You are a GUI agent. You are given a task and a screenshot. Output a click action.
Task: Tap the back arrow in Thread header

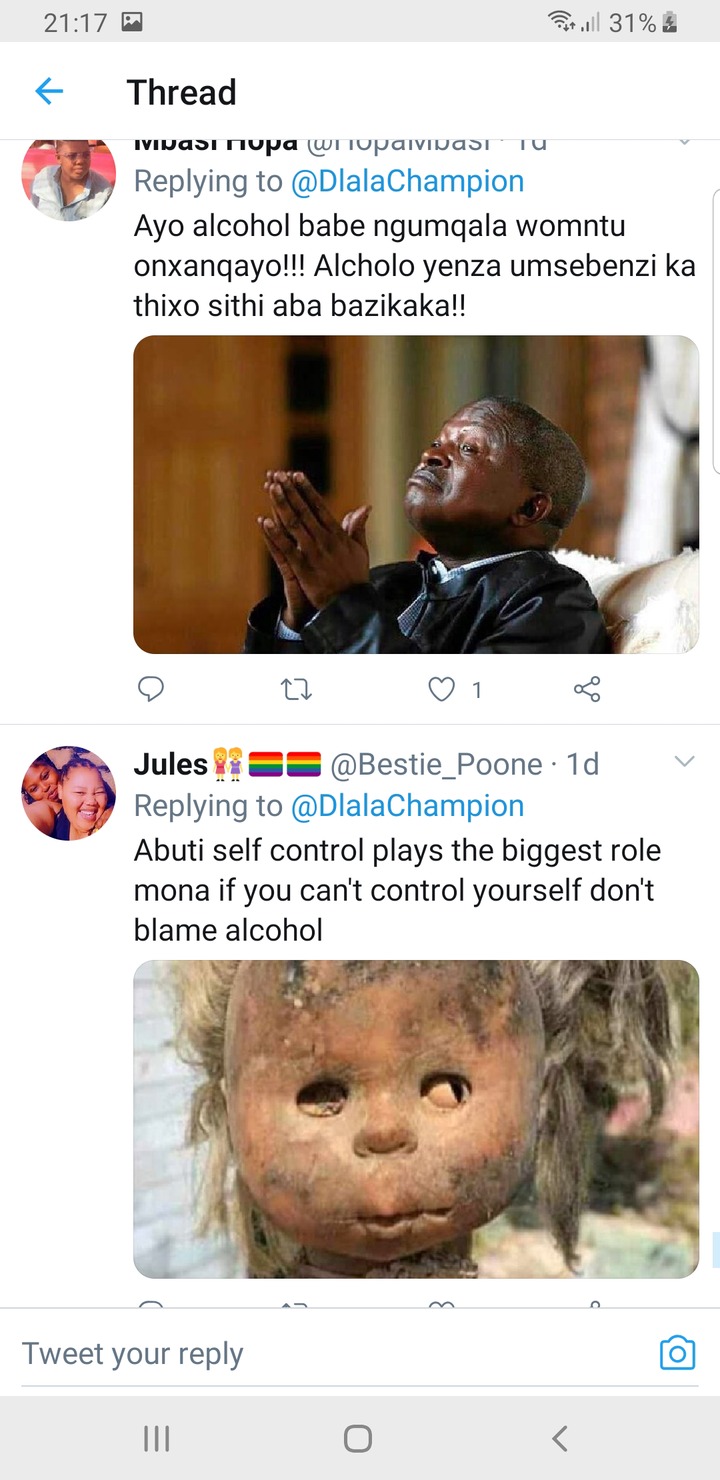49,92
